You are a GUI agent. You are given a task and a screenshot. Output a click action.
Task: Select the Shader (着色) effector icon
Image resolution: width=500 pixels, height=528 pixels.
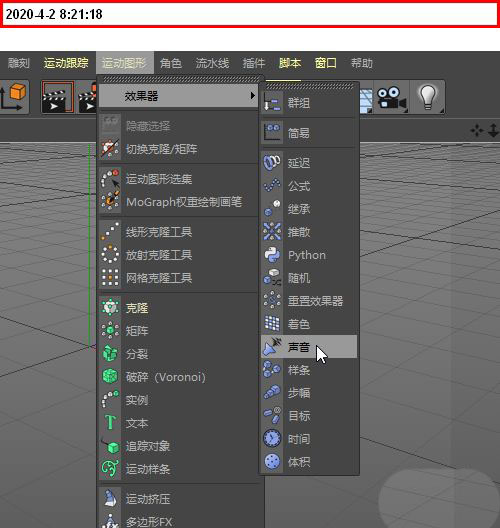click(x=272, y=324)
